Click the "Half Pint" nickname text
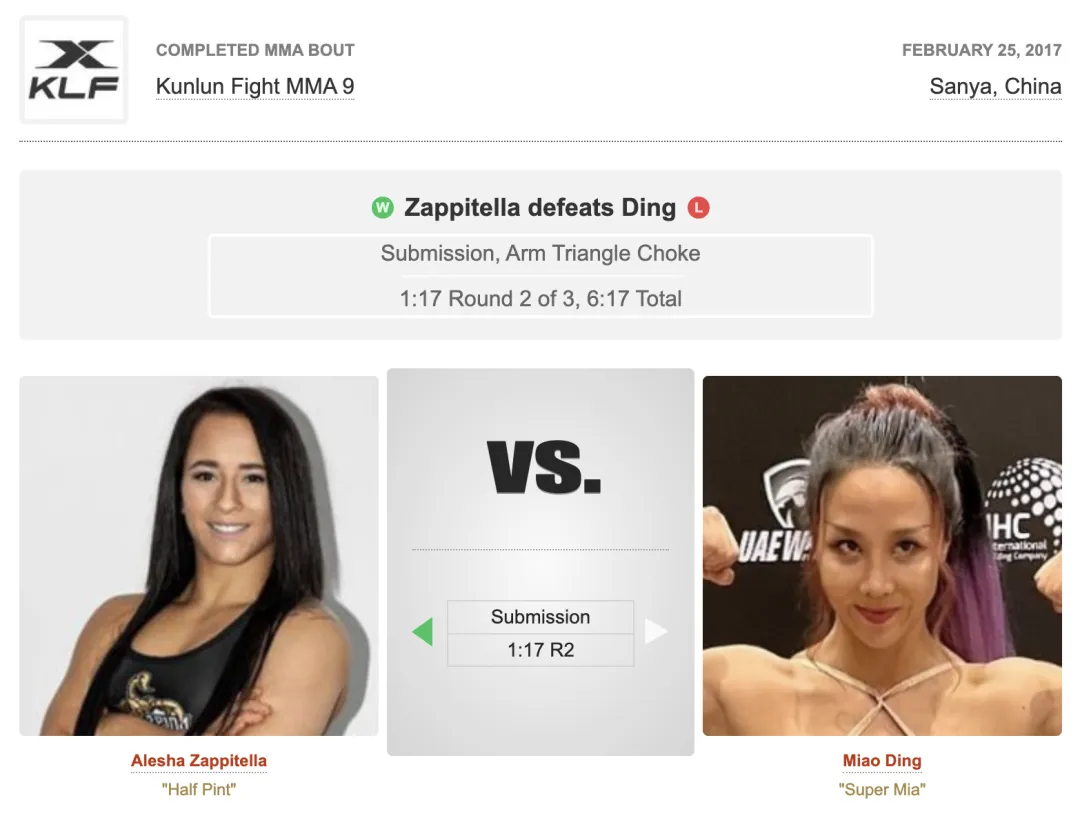This screenshot has height=818, width=1080. pos(199,789)
